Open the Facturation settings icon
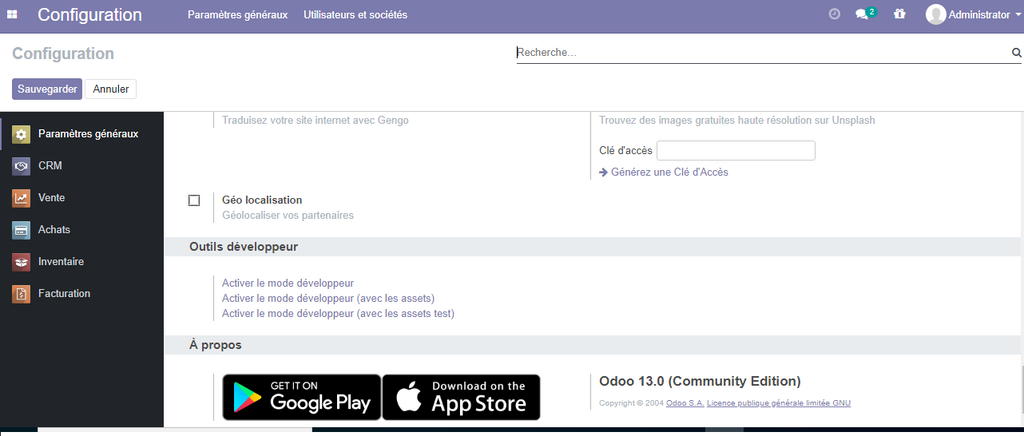Image resolution: width=1024 pixels, height=436 pixels. pyautogui.click(x=21, y=294)
